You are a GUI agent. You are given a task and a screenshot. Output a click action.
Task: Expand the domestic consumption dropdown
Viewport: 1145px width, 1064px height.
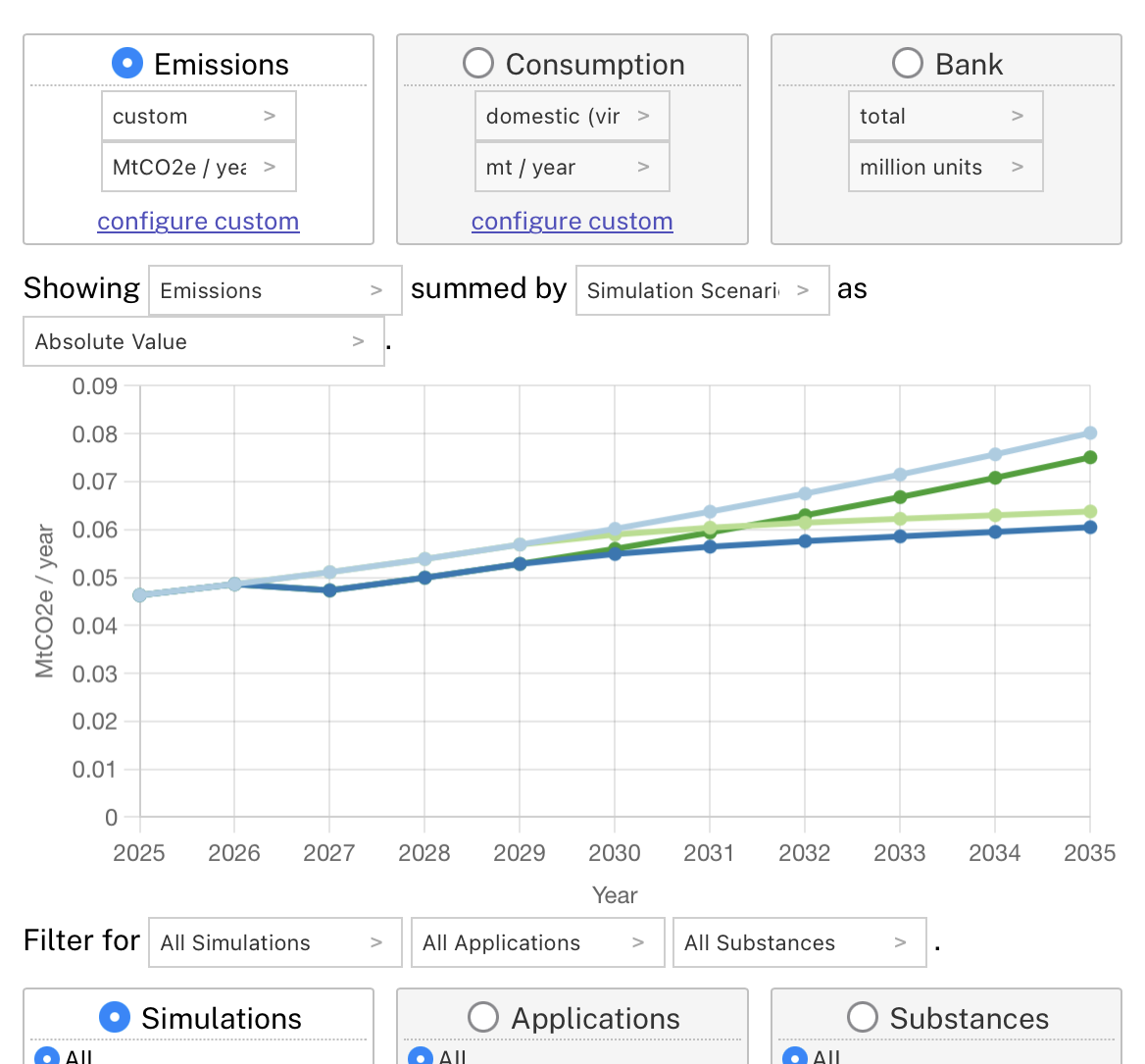pos(572,115)
